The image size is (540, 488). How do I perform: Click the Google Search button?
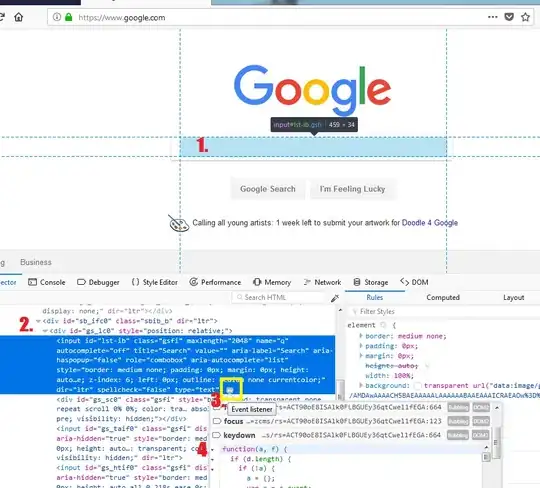coord(268,189)
